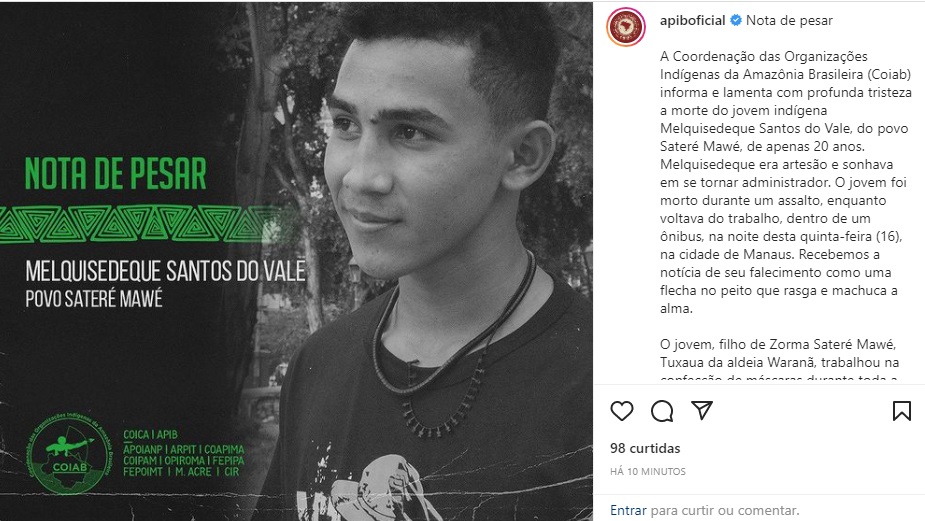Like the post with heart icon

click(x=622, y=411)
